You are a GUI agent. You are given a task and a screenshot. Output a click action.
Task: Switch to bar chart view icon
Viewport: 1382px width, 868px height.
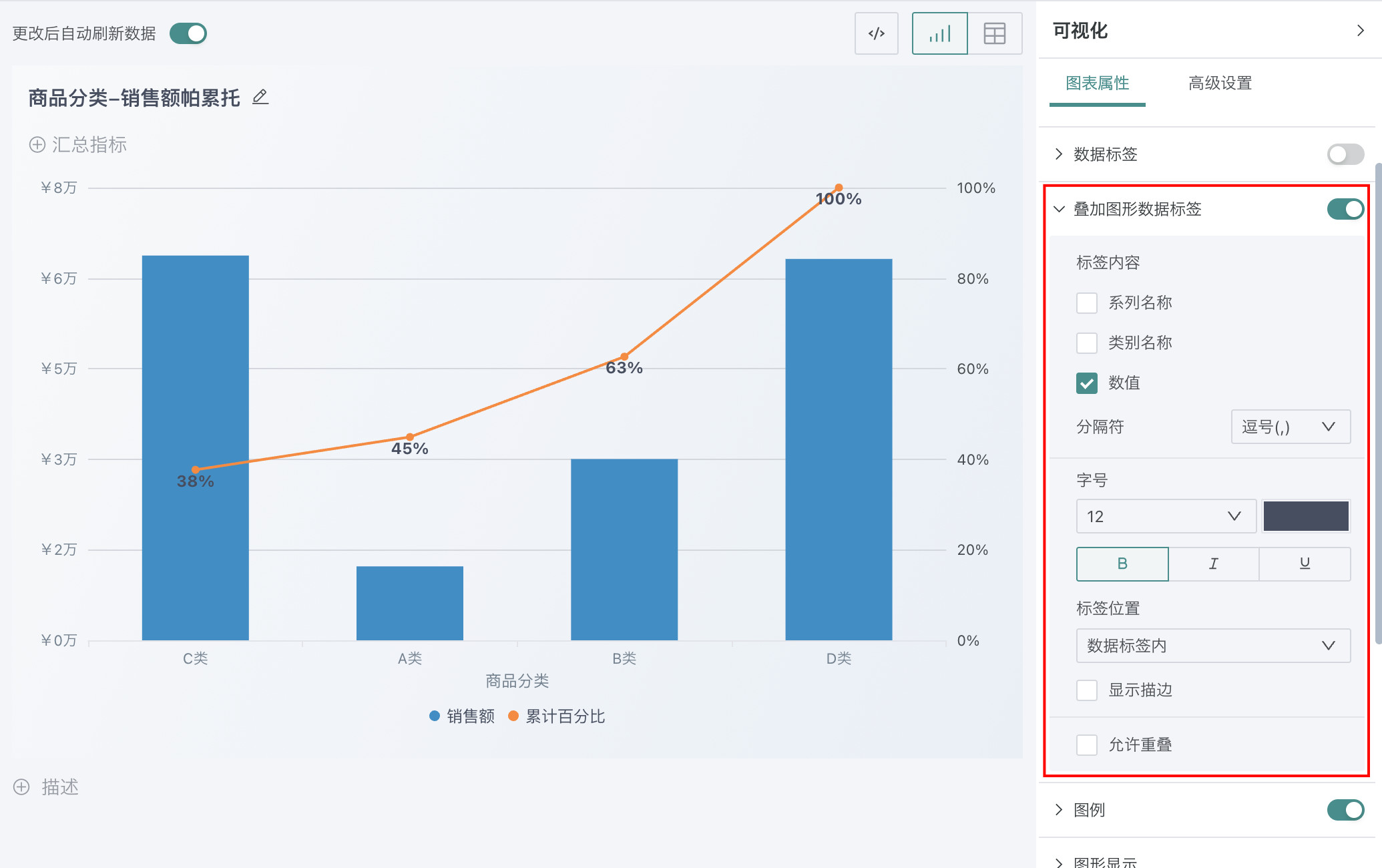pos(939,33)
